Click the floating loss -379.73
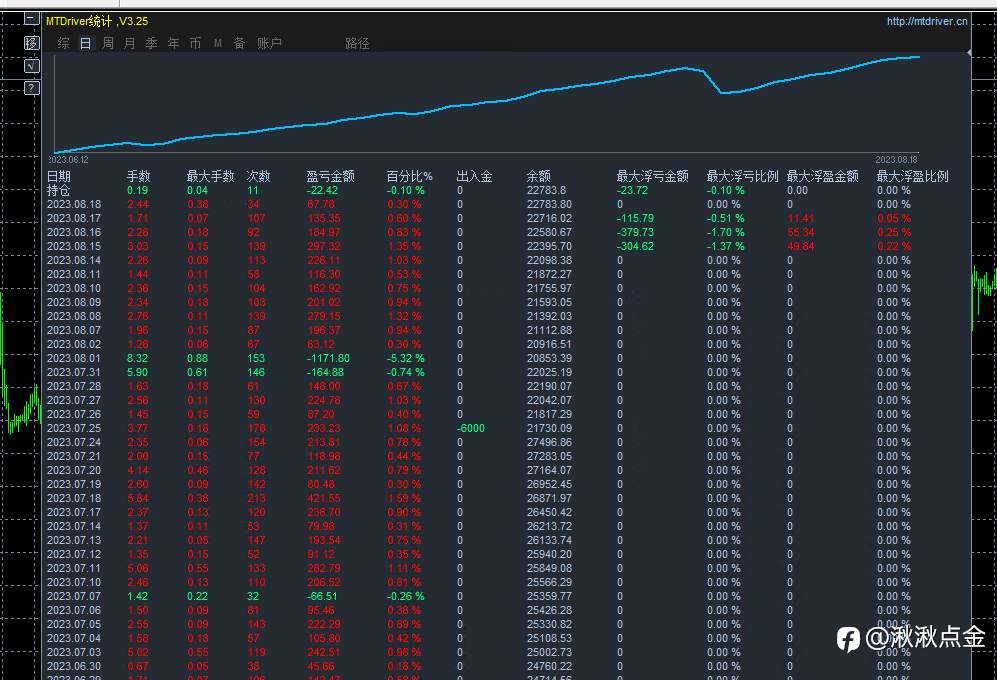The height and width of the screenshot is (680, 997). point(635,232)
